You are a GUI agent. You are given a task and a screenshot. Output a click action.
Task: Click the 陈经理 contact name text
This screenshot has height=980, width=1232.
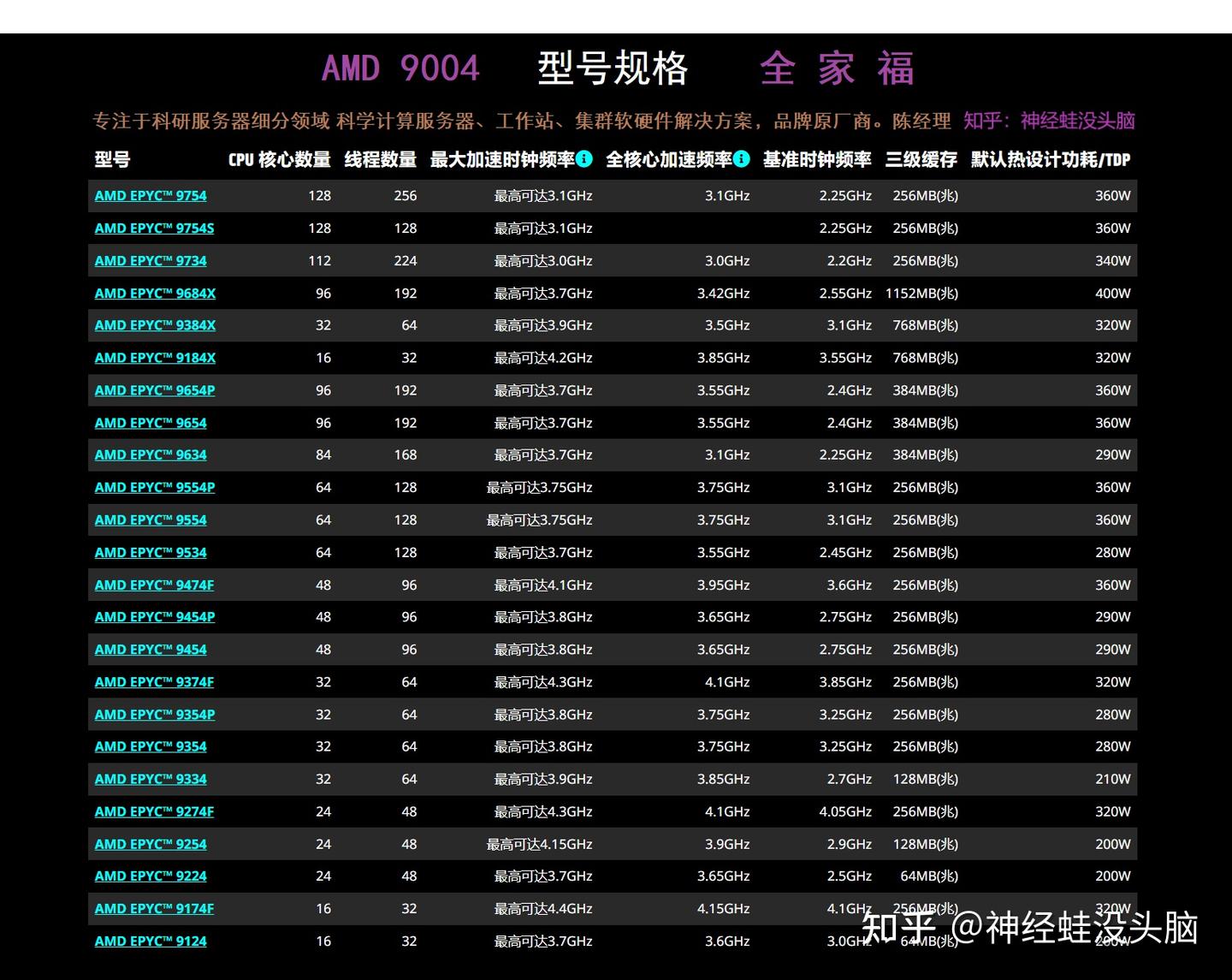(920, 121)
